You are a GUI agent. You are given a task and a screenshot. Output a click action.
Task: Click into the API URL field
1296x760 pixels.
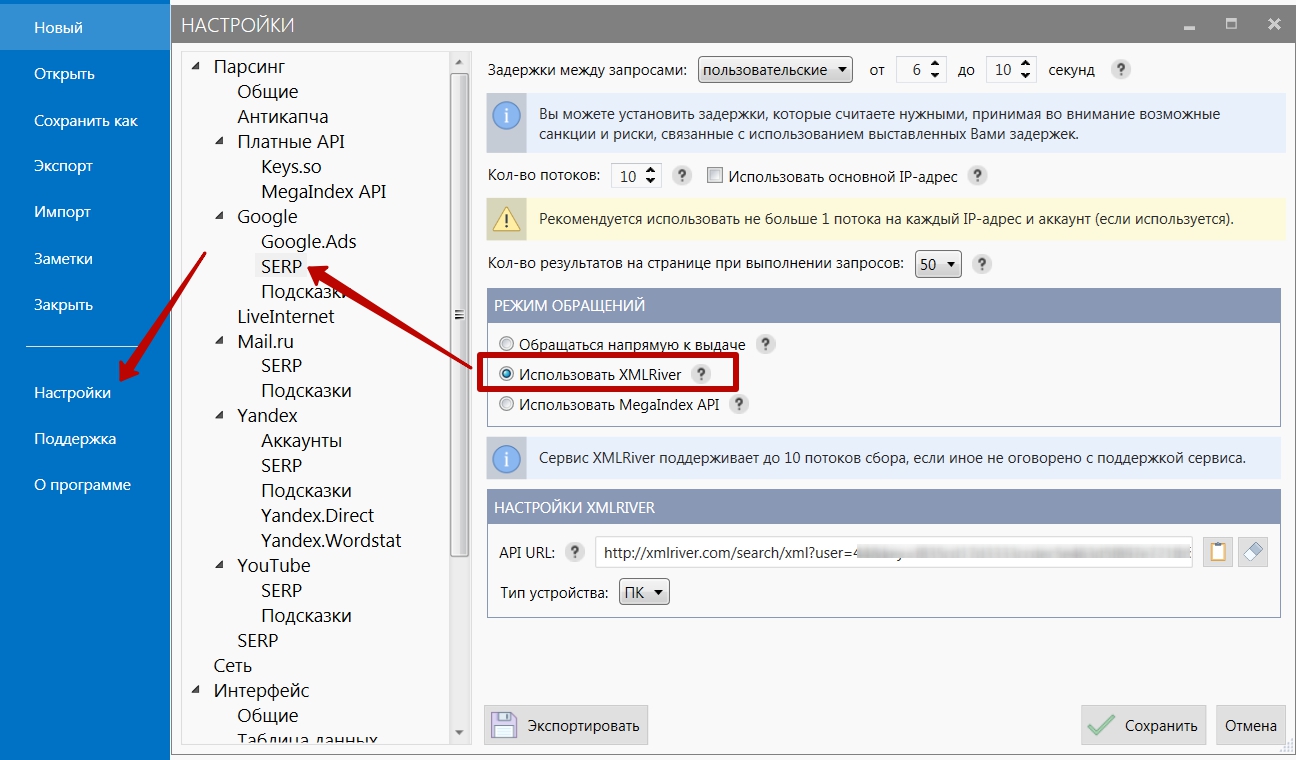(894, 552)
